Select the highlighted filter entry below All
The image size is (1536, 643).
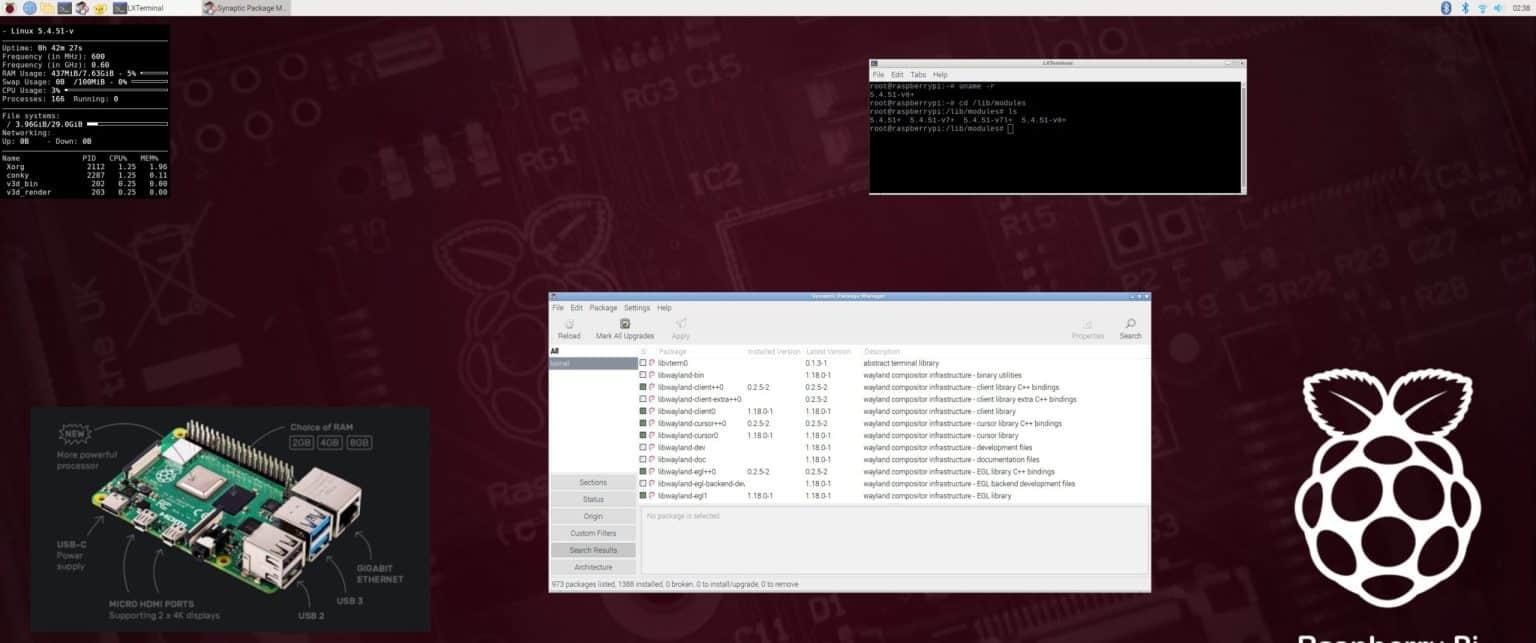(593, 363)
